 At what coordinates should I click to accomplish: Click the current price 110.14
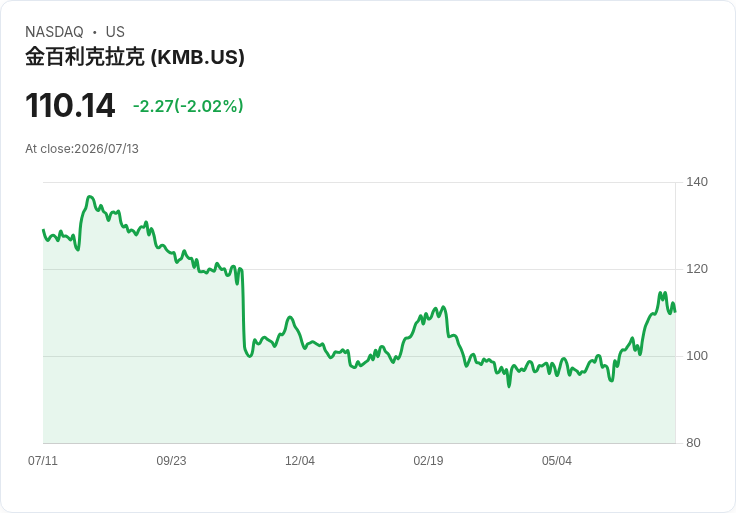click(70, 105)
